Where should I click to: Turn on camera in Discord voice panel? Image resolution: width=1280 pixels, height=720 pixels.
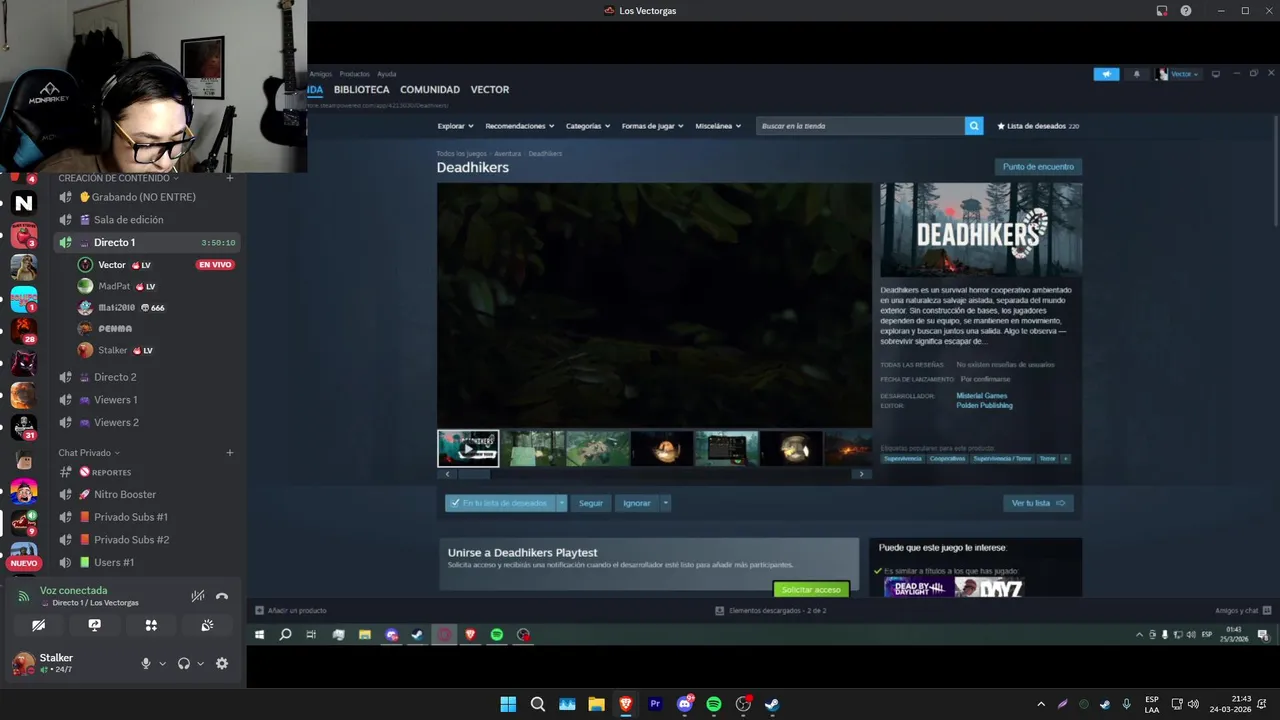coord(38,625)
